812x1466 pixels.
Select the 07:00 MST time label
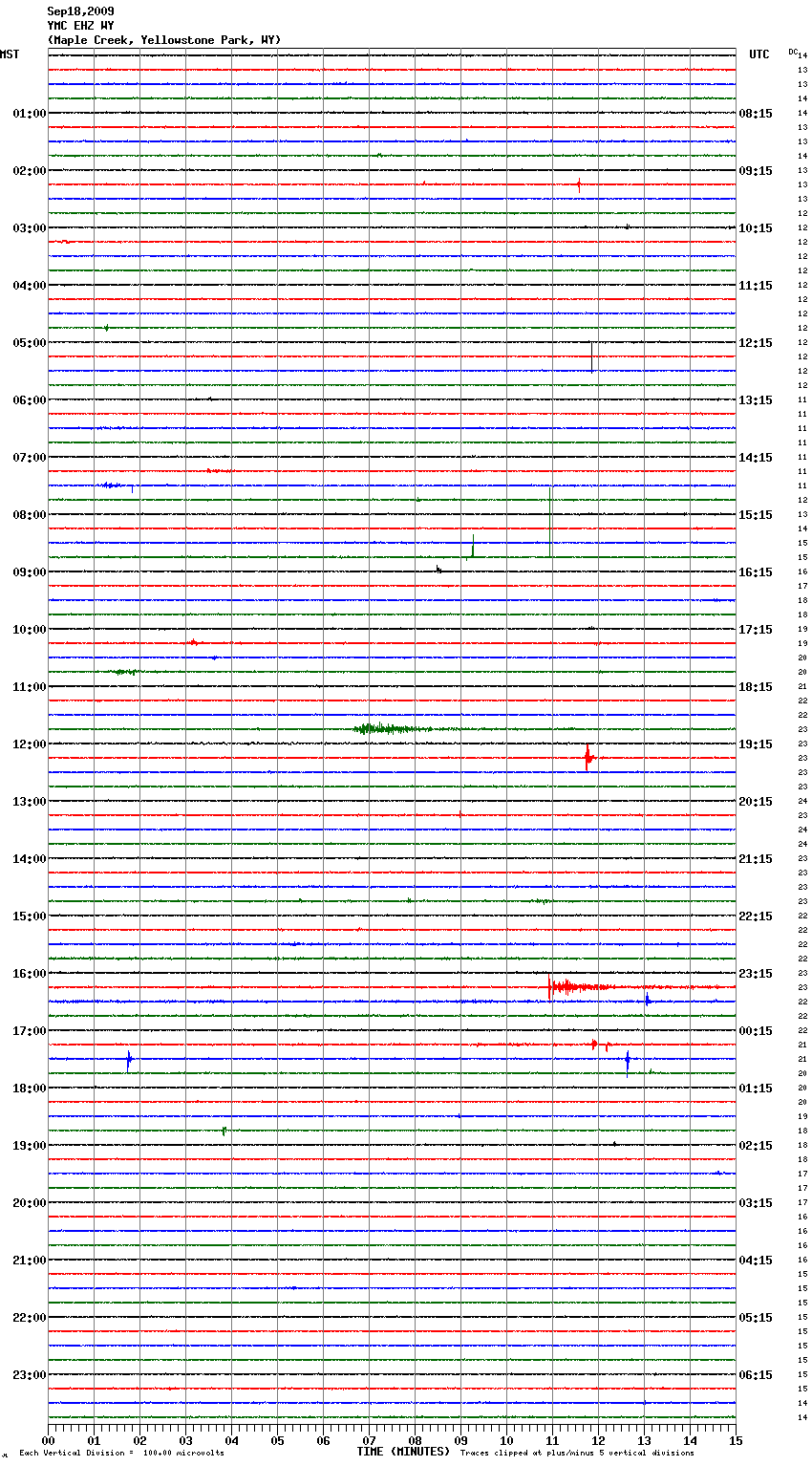[x=30, y=458]
